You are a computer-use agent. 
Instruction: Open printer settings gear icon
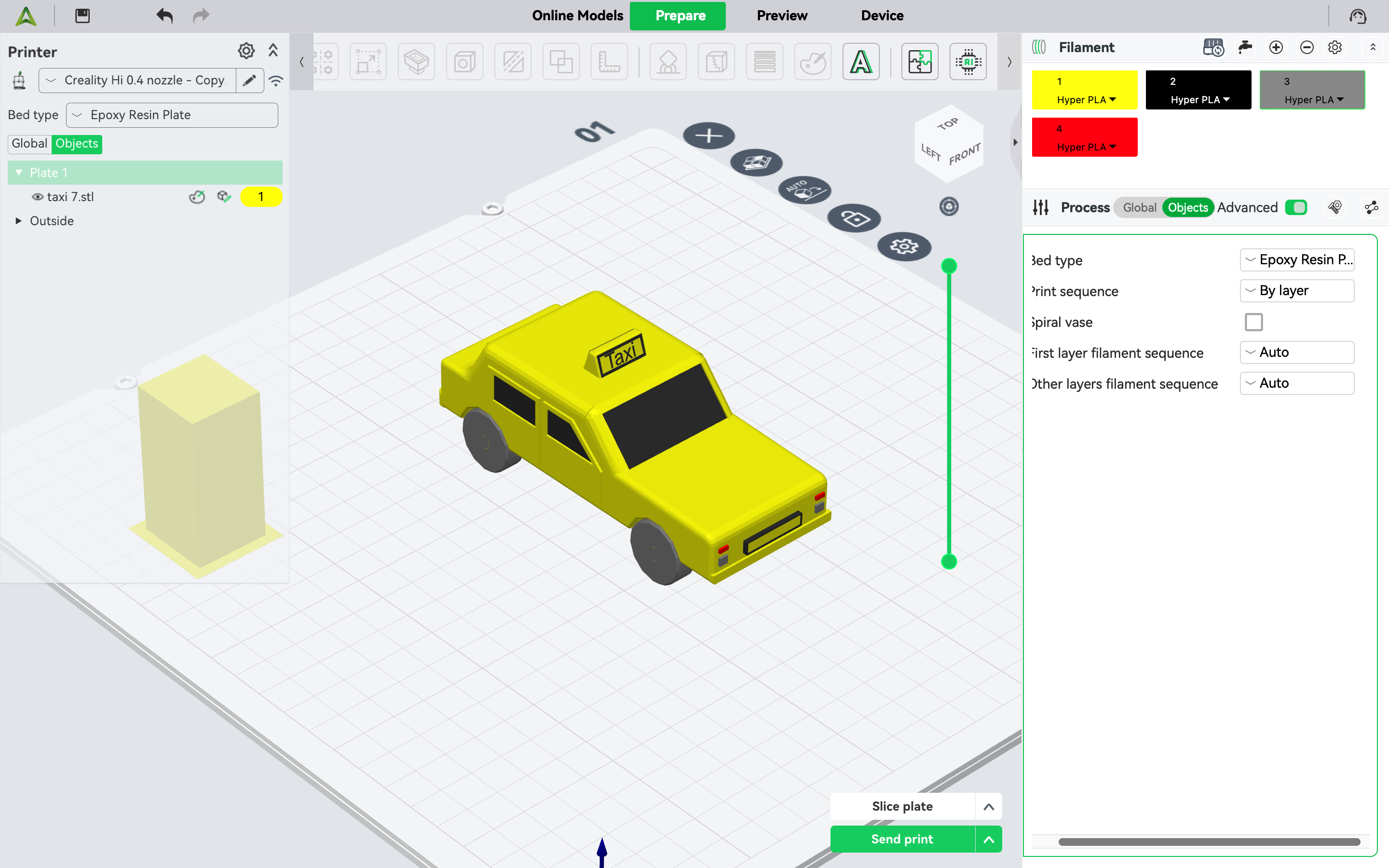(246, 51)
